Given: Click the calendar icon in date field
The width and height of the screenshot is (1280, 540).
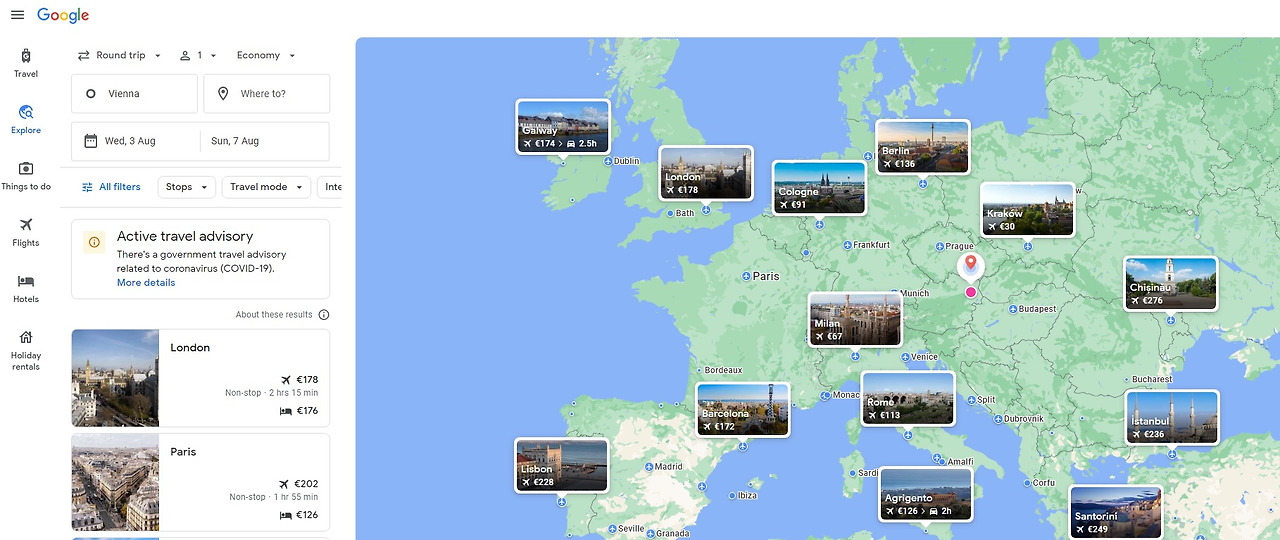Looking at the screenshot, I should 90,141.
